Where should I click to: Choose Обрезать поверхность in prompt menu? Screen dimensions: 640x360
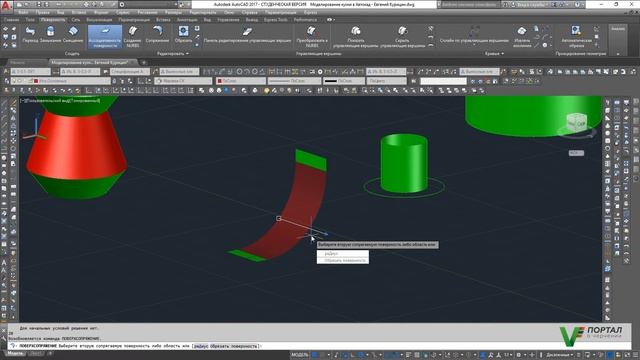tap(343, 260)
